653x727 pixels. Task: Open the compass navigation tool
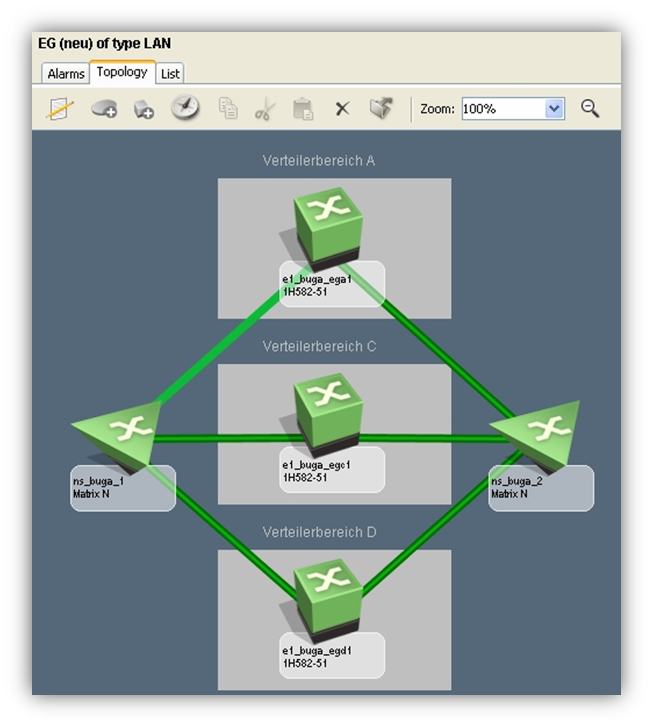click(185, 108)
